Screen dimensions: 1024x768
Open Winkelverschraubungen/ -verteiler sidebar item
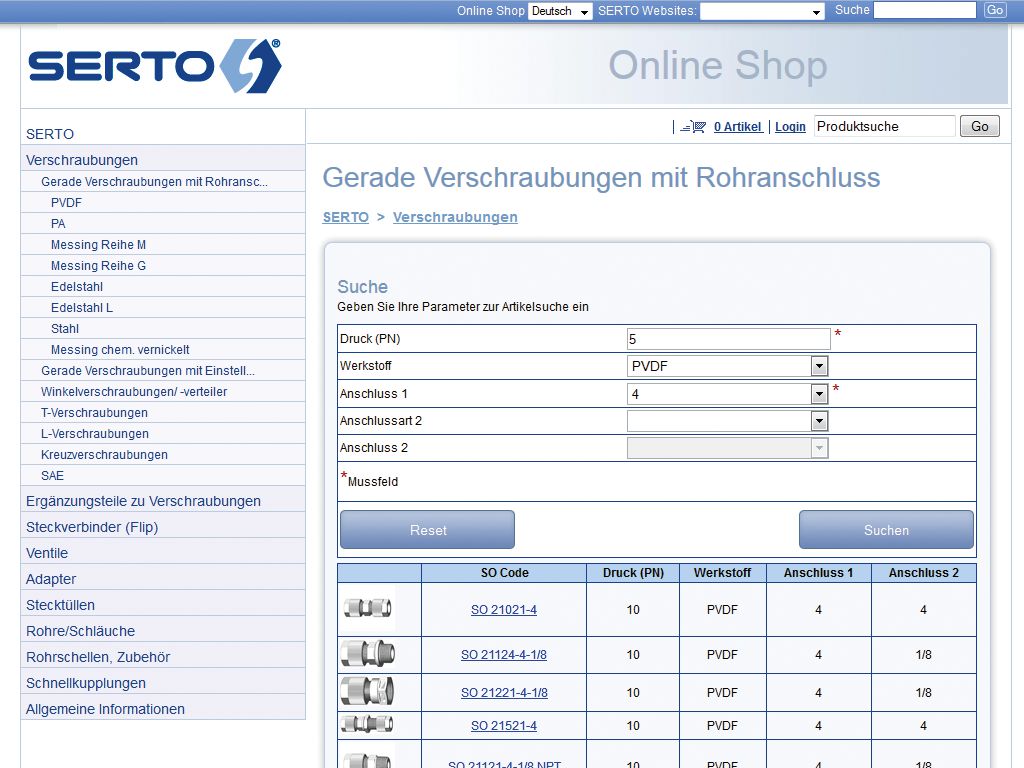(163, 391)
